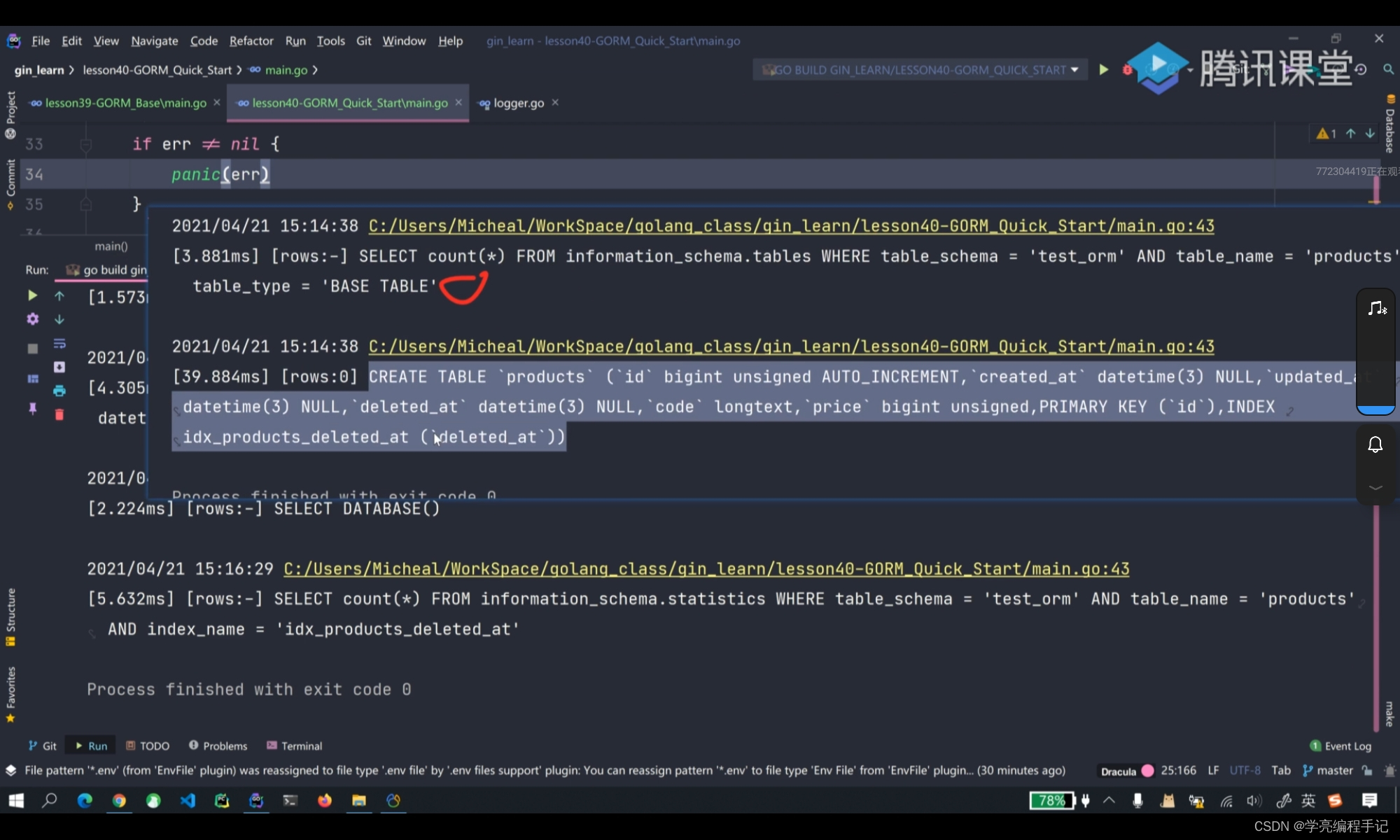Screen dimensions: 1400x840
Task: Open the Favorites tool window
Action: (x=10, y=694)
